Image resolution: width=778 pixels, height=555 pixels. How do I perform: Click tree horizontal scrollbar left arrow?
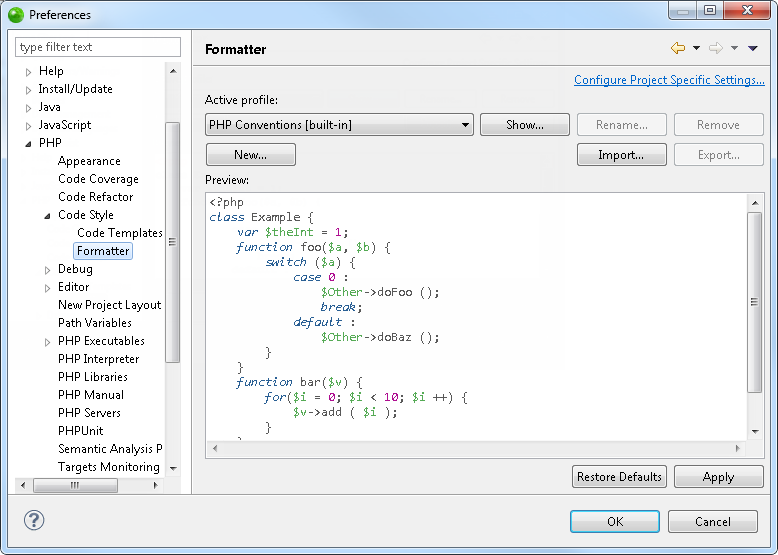coord(23,485)
